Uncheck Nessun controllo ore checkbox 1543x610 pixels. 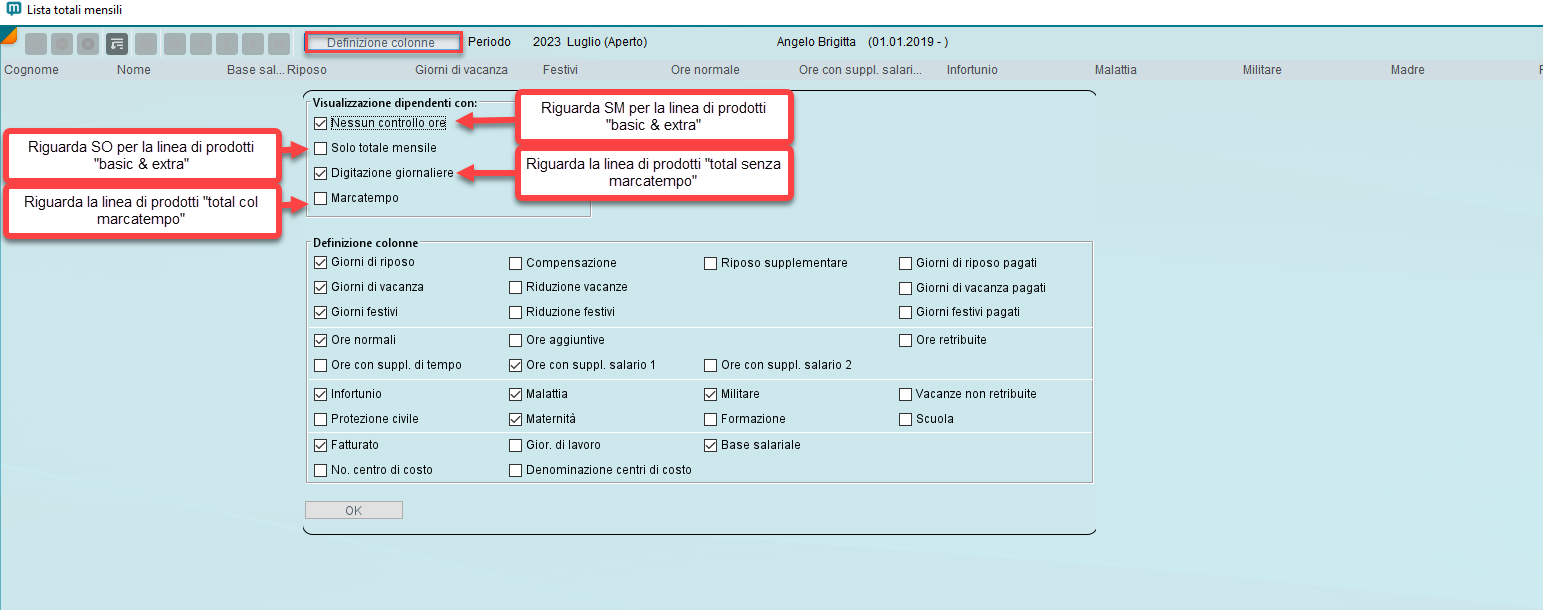(x=320, y=124)
